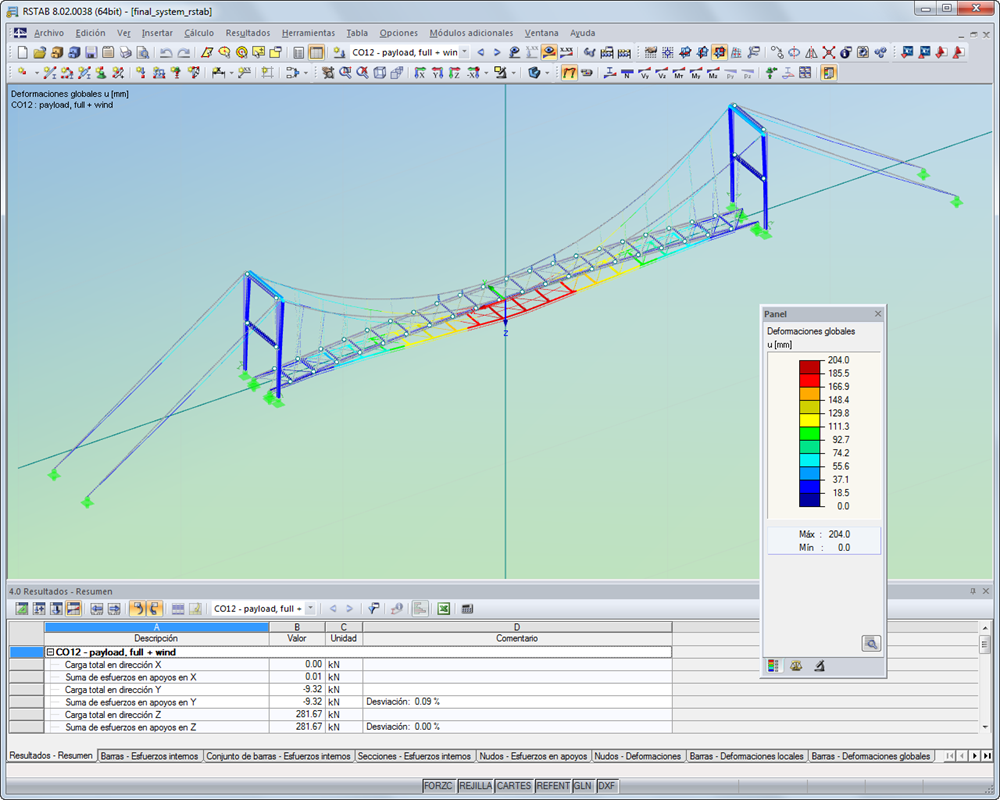This screenshot has height=800, width=1000.
Task: Click the Save file icon
Action: pyautogui.click(x=91, y=52)
